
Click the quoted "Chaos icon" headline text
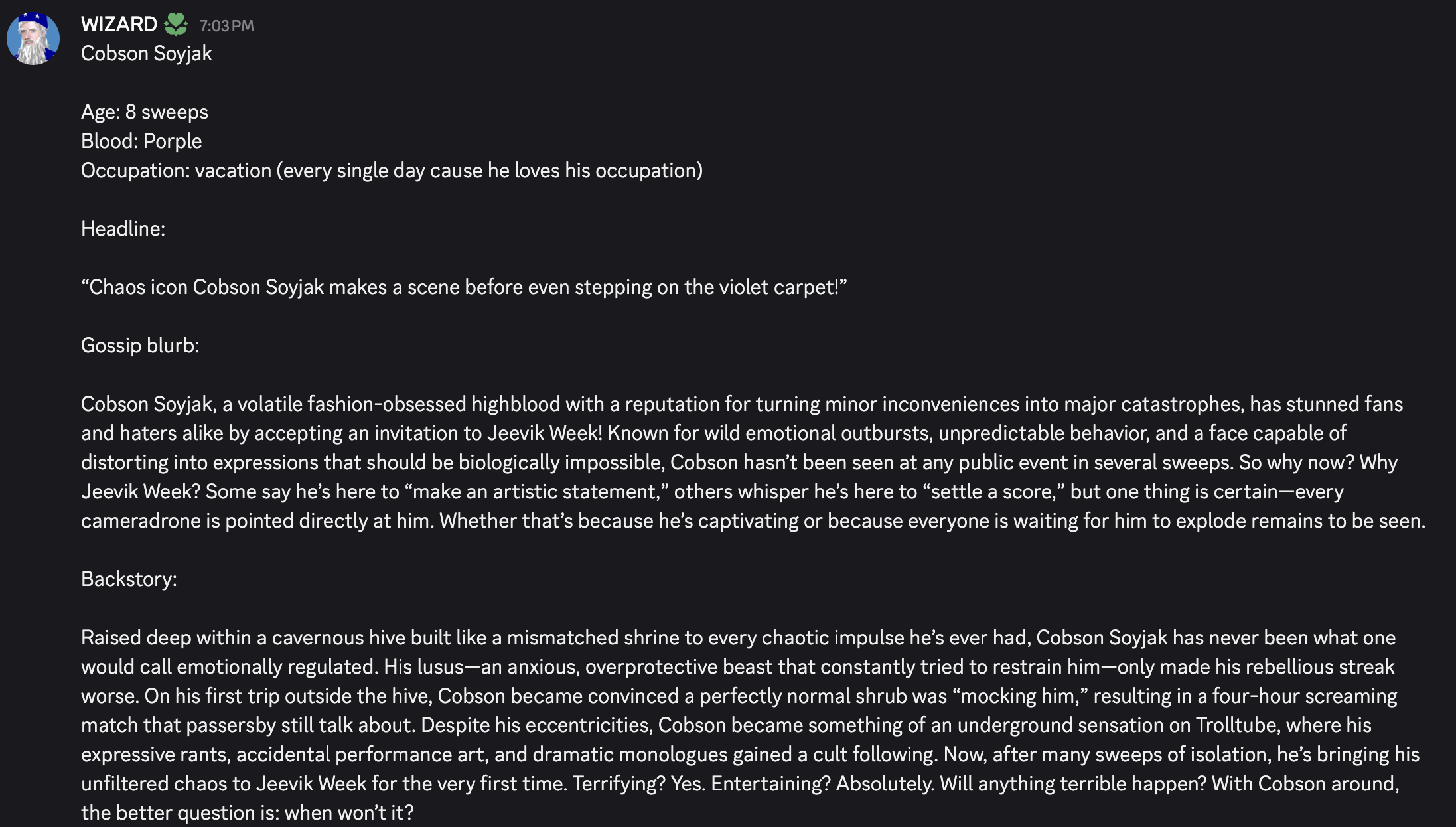click(x=463, y=287)
